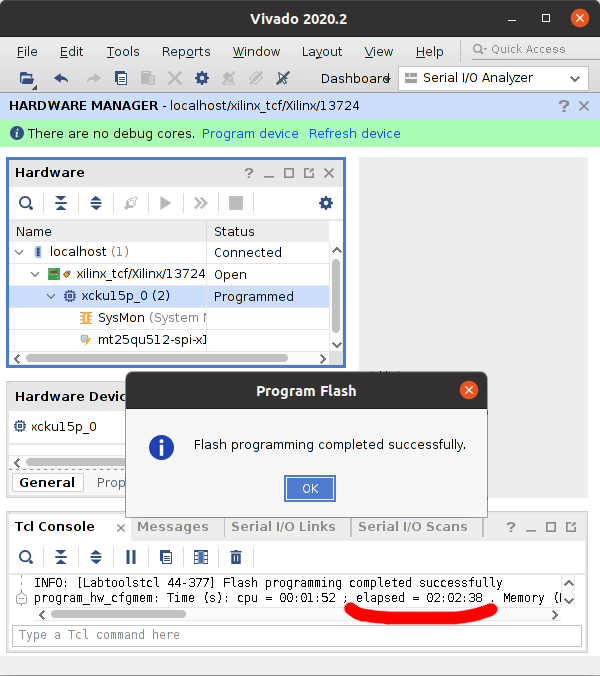
Task: Click Run trigger immediate double-arrow icon
Action: (200, 203)
